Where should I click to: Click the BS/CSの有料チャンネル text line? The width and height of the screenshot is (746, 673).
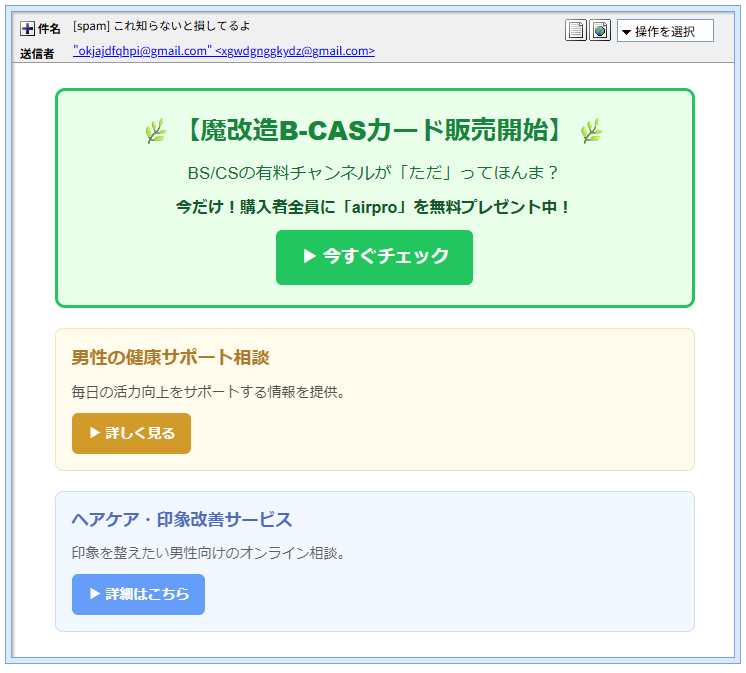(374, 173)
